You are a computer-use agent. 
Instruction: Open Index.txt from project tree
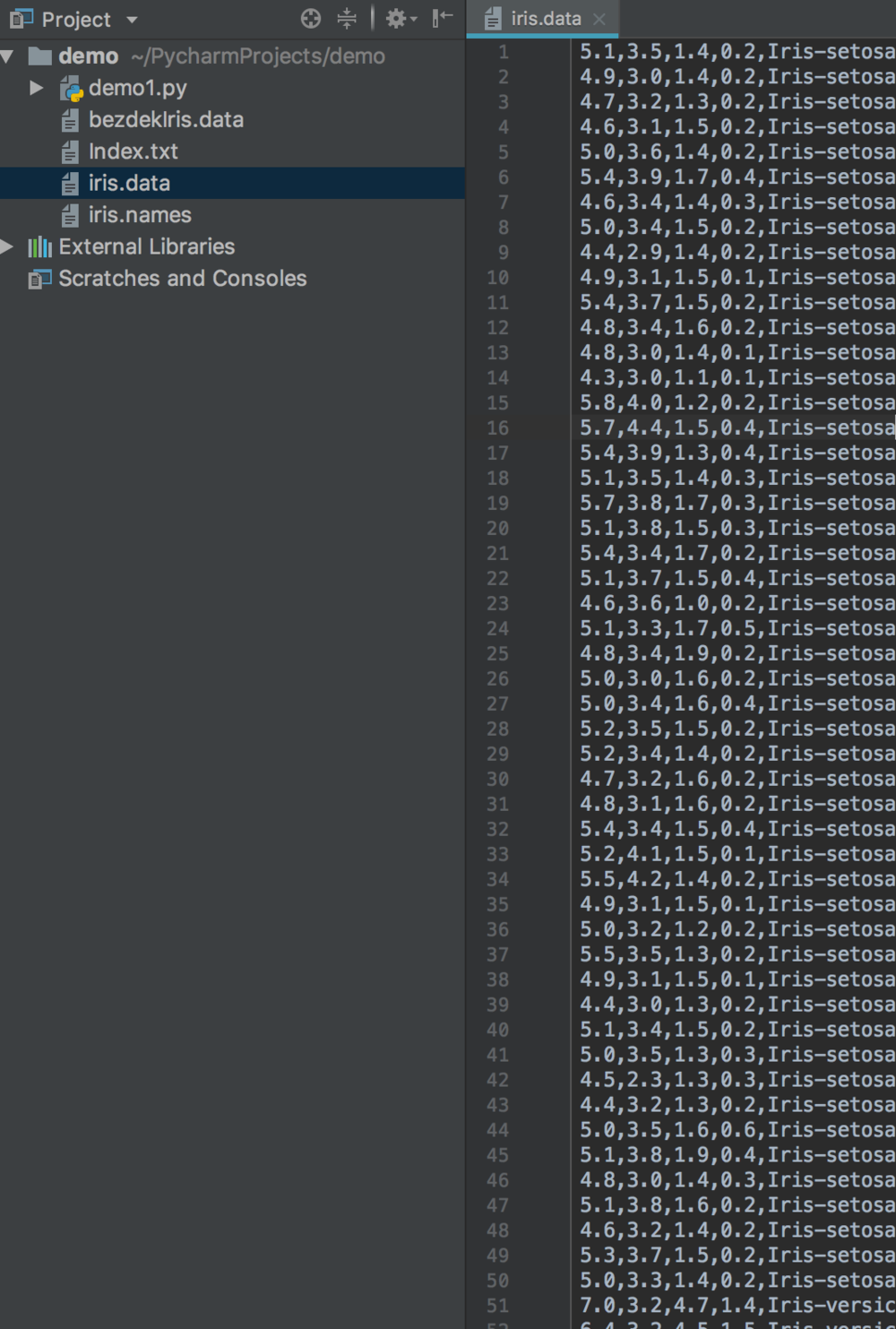click(x=133, y=151)
